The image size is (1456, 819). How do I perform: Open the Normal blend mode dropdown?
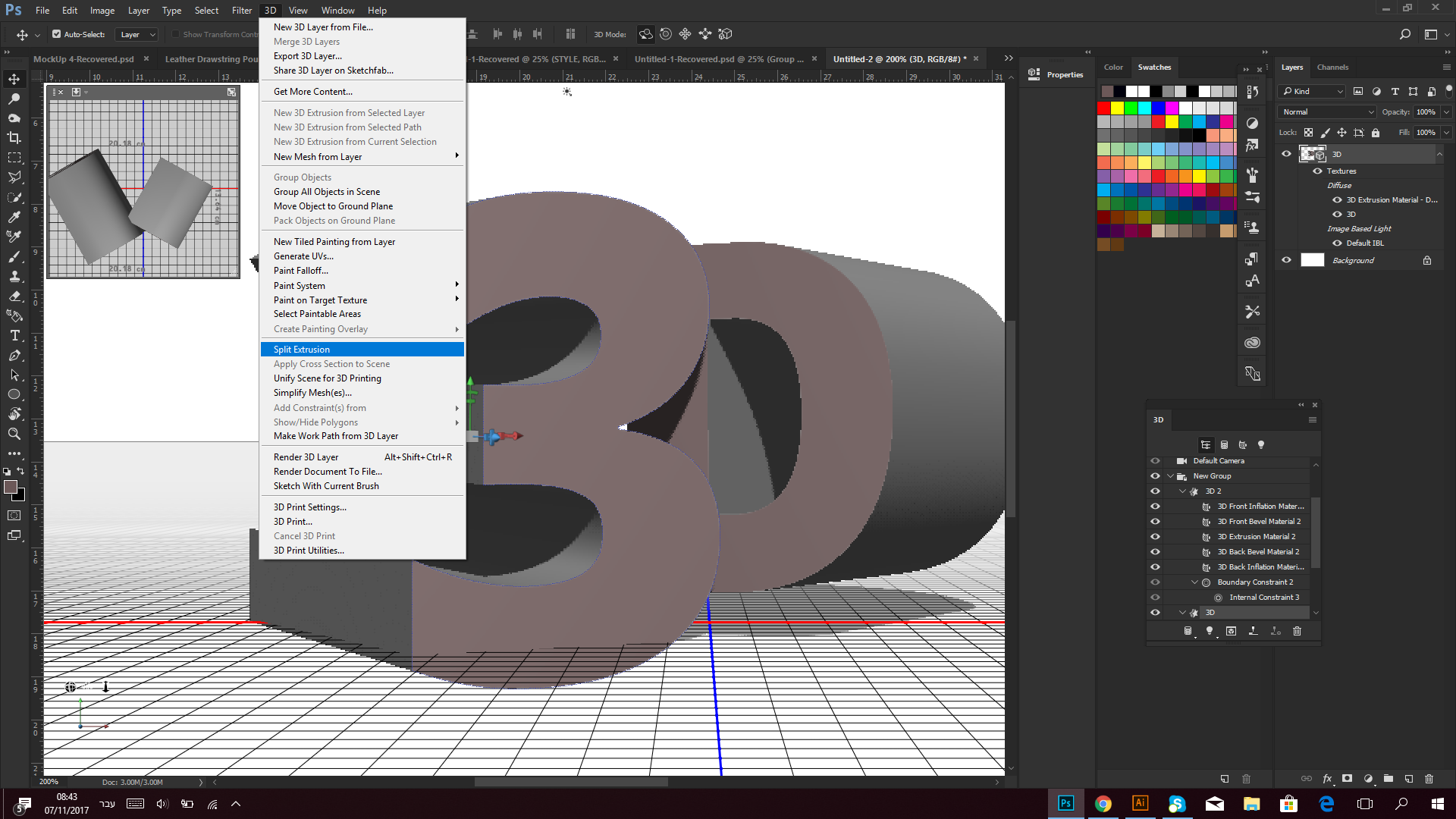1327,112
